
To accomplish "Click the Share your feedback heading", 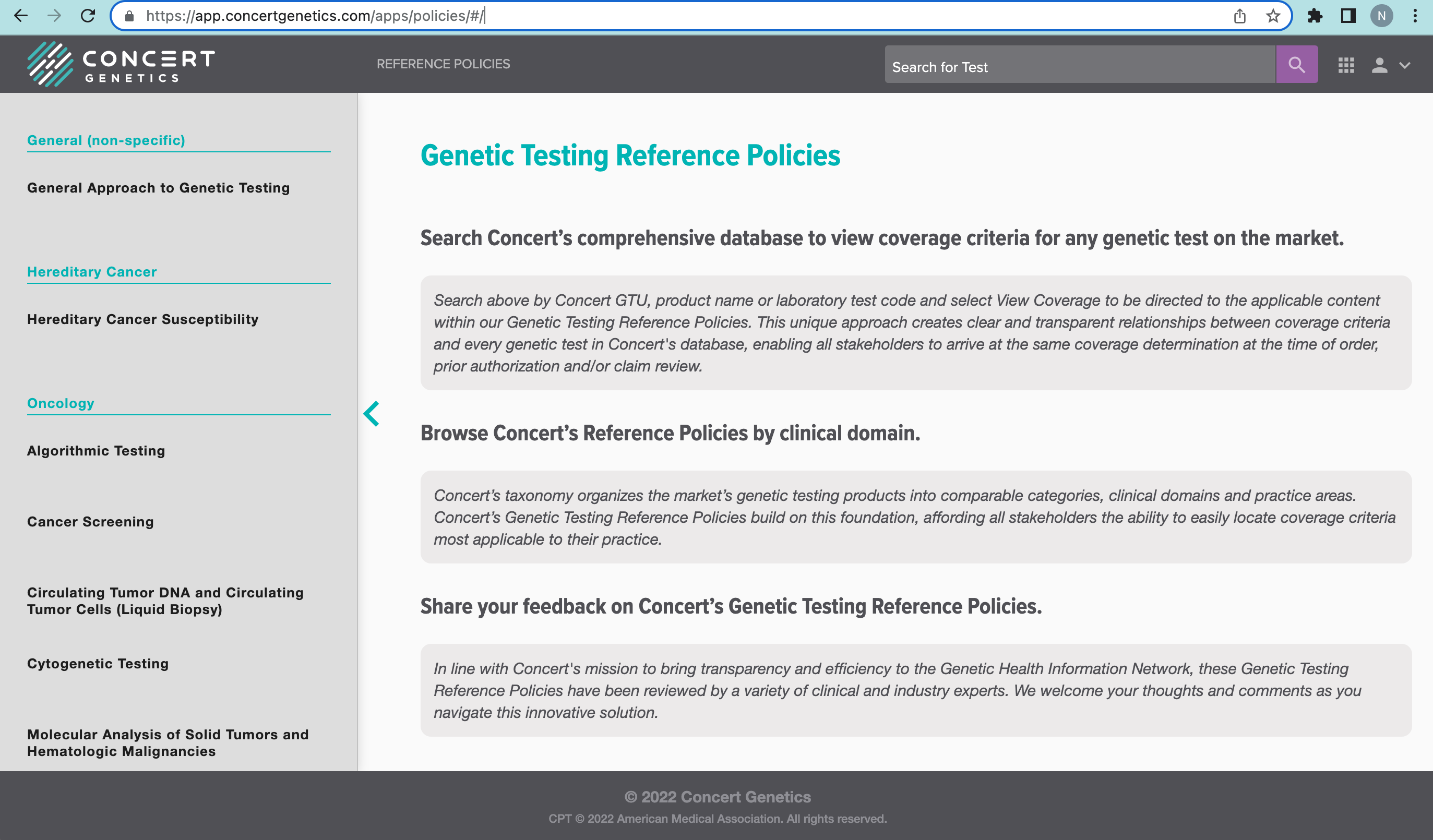I will 731,606.
